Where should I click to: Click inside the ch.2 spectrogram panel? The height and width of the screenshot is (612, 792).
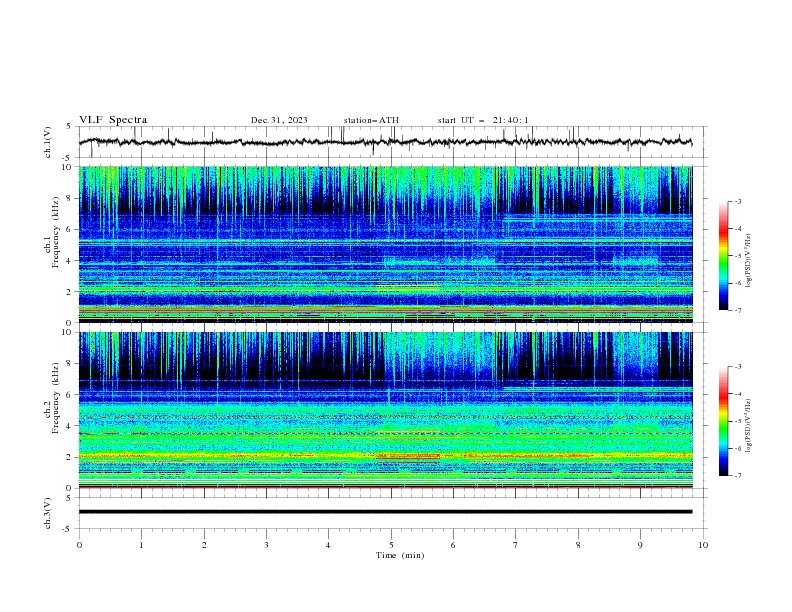385,410
